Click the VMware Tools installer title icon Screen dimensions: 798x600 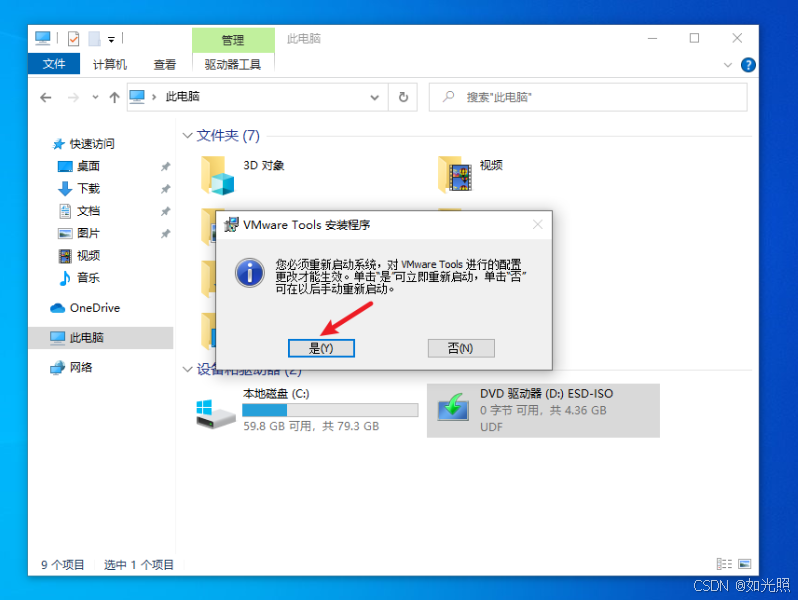pos(231,224)
